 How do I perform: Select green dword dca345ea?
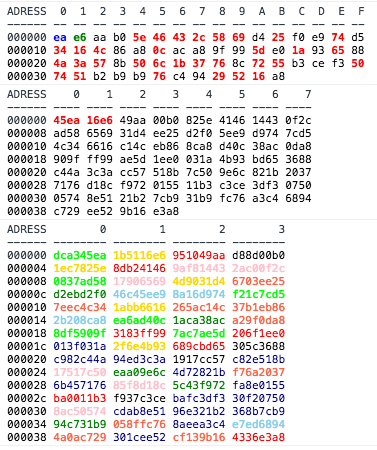pos(80,255)
